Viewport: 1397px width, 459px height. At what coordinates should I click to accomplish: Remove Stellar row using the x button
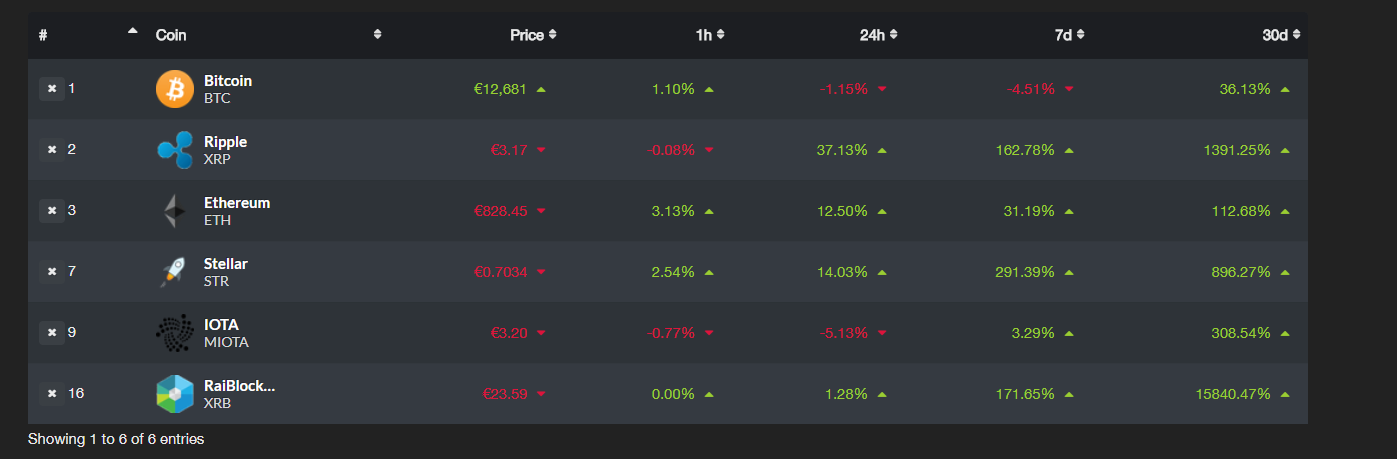click(x=52, y=272)
